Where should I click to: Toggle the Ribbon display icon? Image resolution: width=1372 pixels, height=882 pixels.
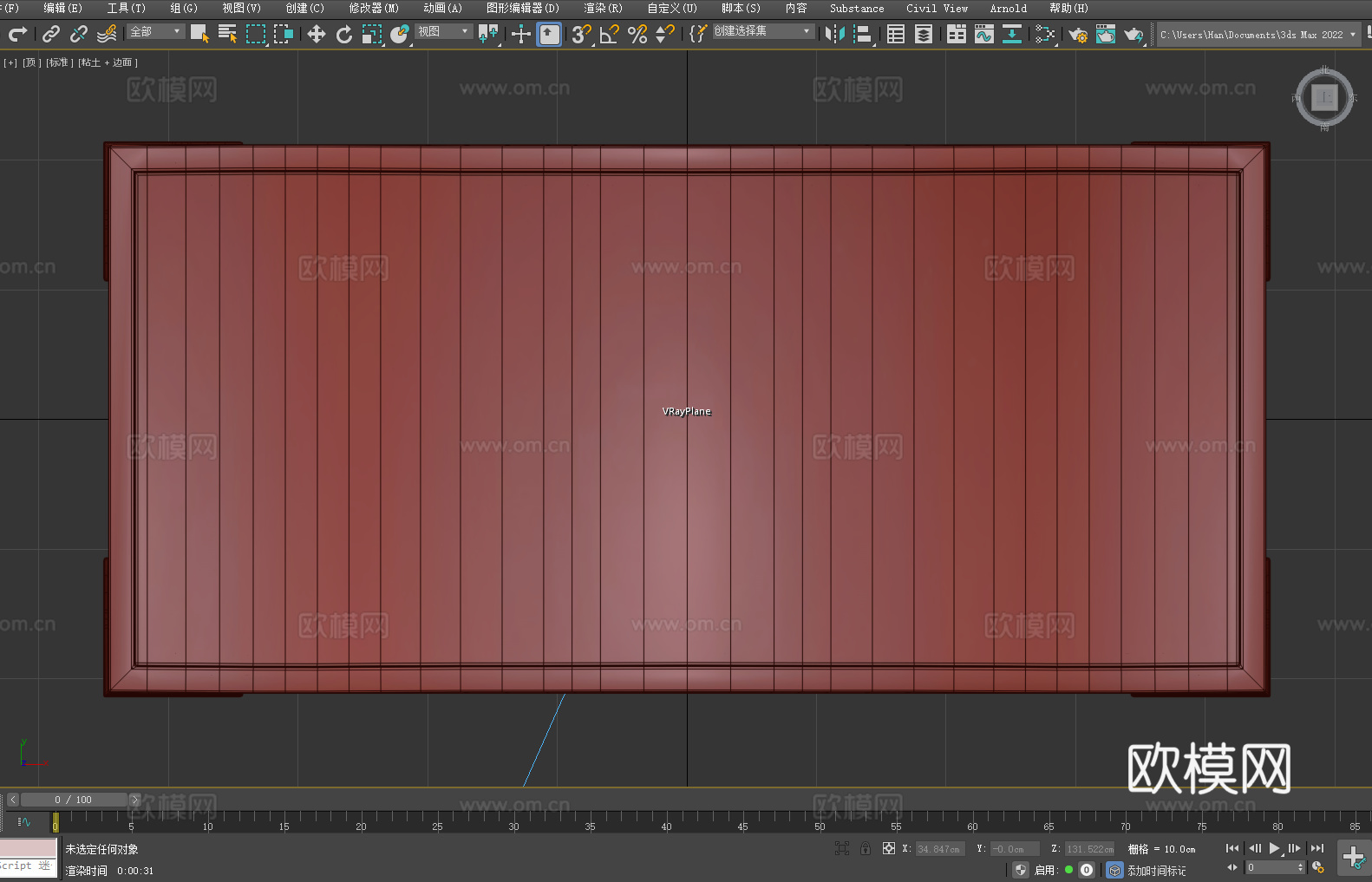pos(957,34)
